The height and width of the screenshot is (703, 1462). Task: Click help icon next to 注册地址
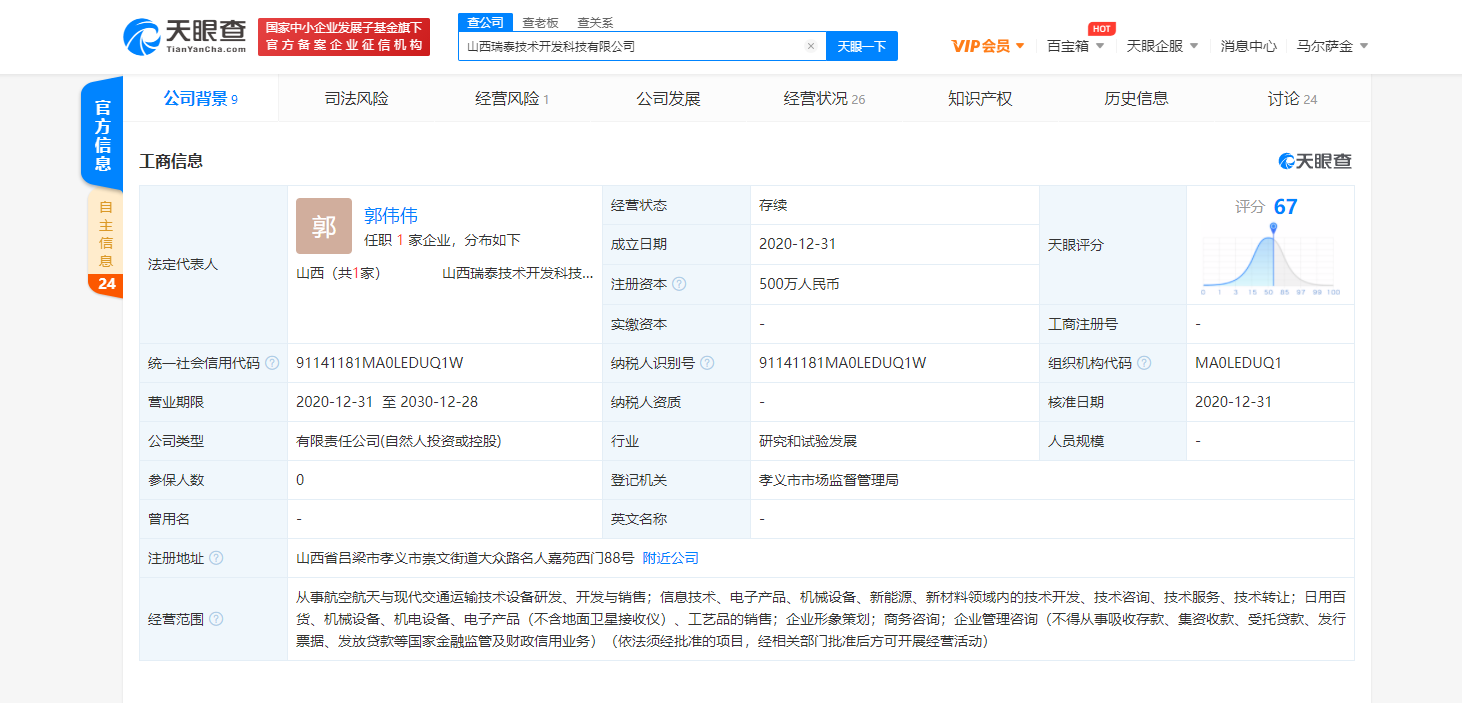pyautogui.click(x=216, y=558)
